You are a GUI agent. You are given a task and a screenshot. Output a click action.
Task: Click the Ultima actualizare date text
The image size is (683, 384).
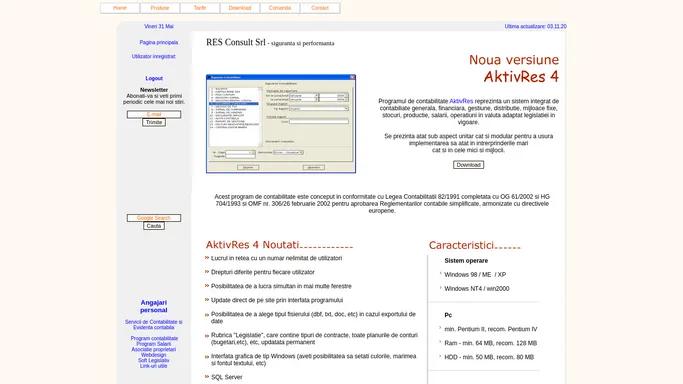pyautogui.click(x=535, y=27)
